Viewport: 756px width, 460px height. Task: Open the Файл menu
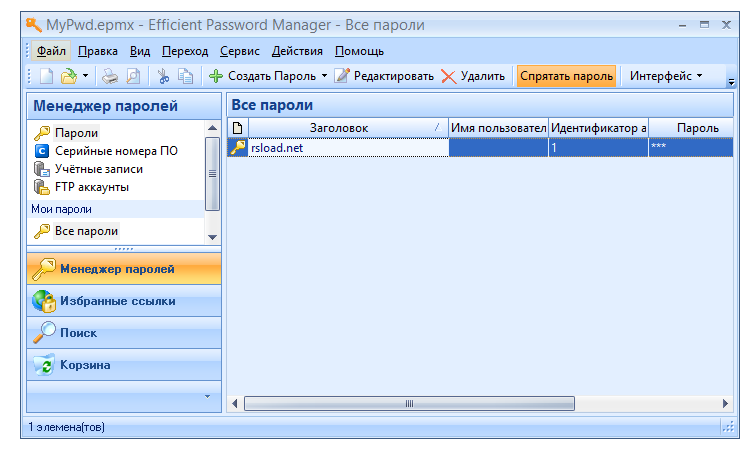(x=51, y=51)
